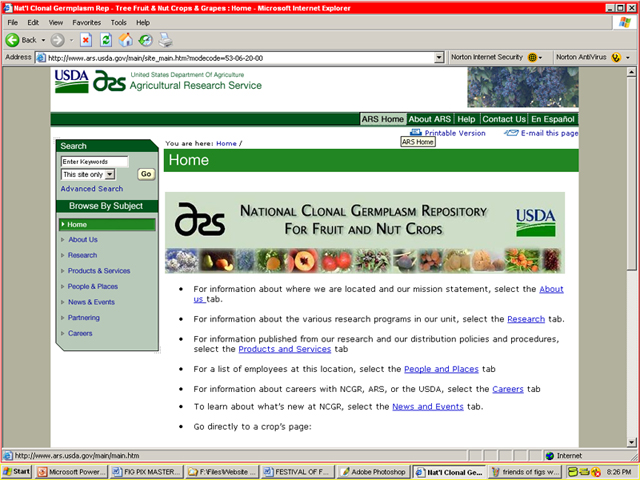This screenshot has width=640, height=480.
Task: Select the En Español navigation tab
Action: tap(553, 119)
